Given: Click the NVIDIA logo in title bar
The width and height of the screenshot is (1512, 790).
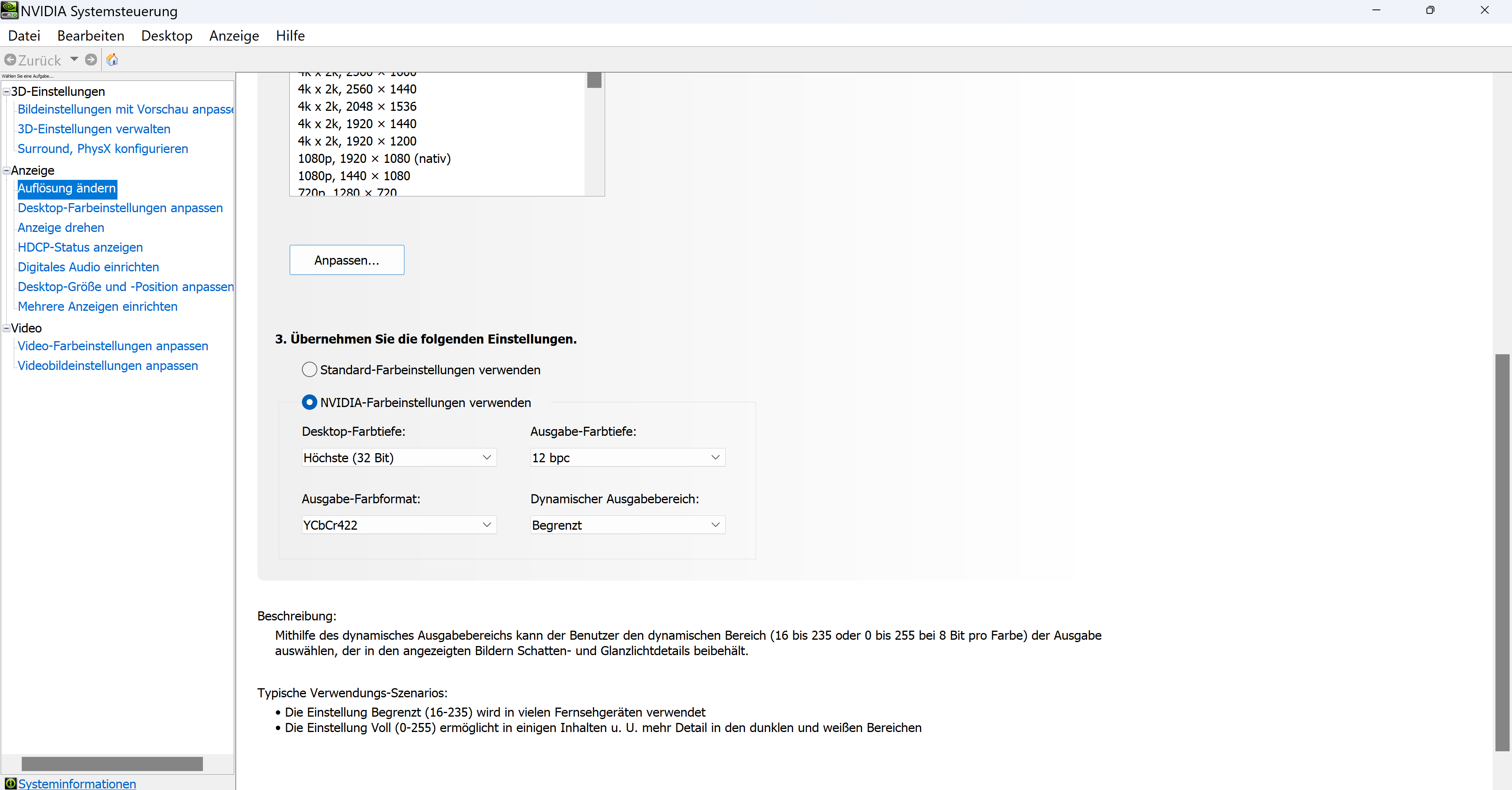Looking at the screenshot, I should coord(9,11).
